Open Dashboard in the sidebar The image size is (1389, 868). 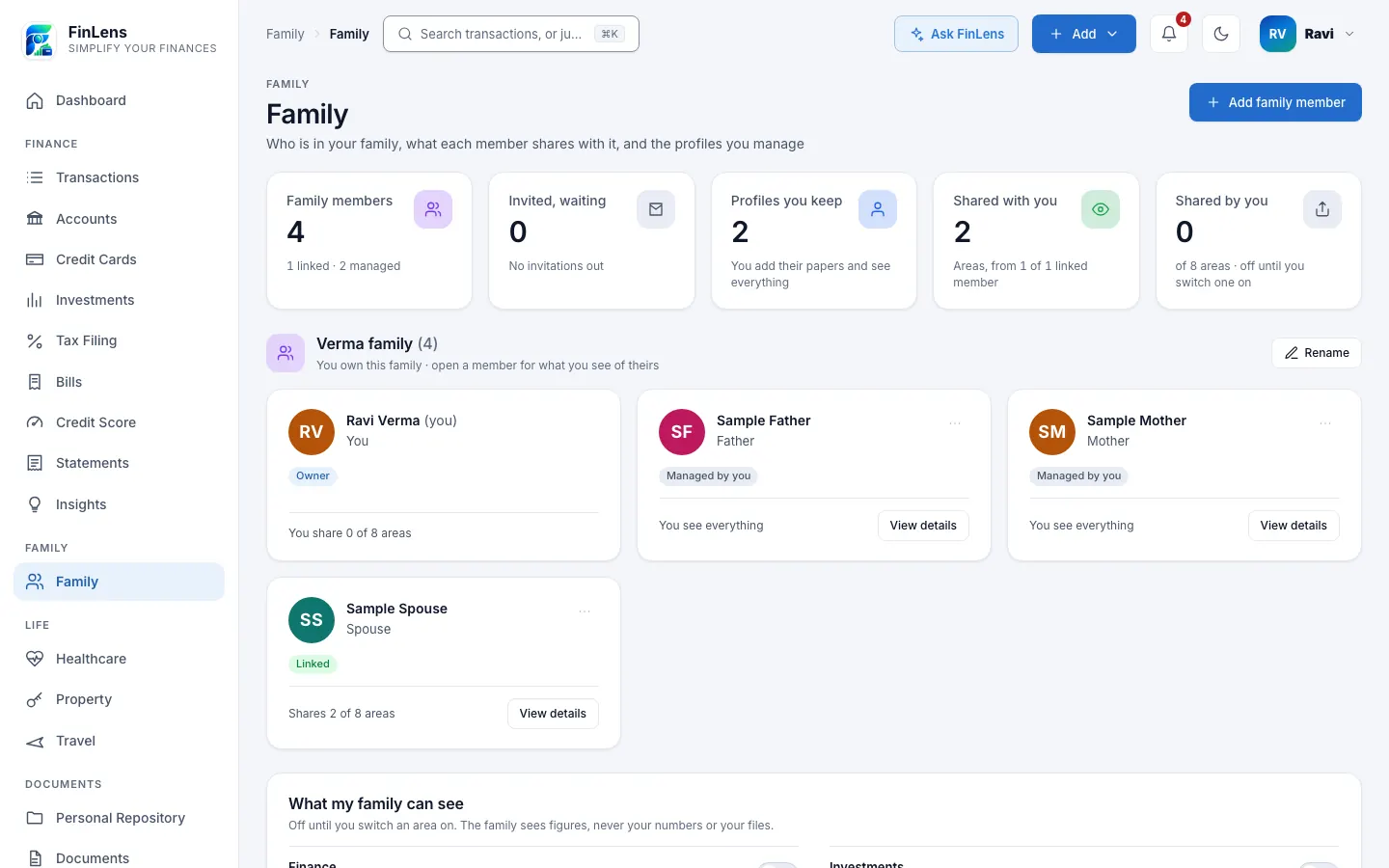coord(119,100)
